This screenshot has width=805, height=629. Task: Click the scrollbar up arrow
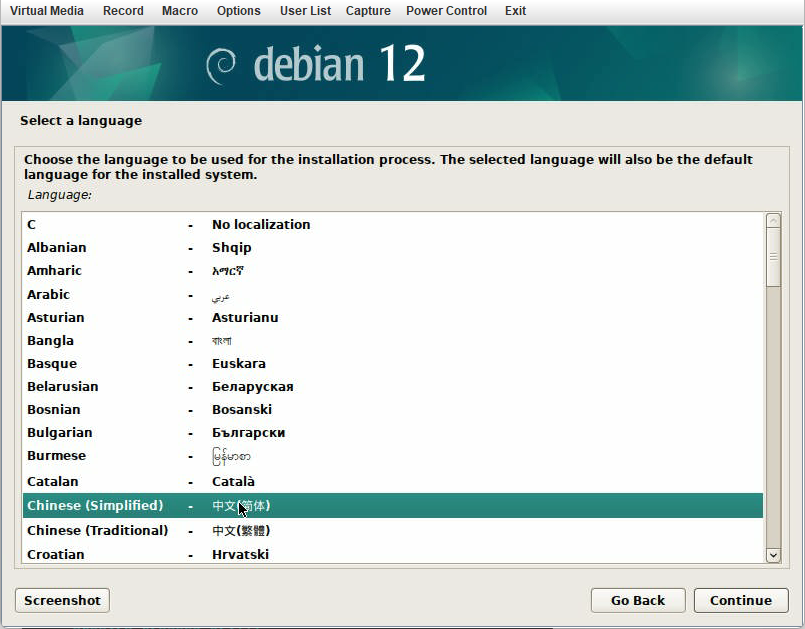click(x=773, y=221)
